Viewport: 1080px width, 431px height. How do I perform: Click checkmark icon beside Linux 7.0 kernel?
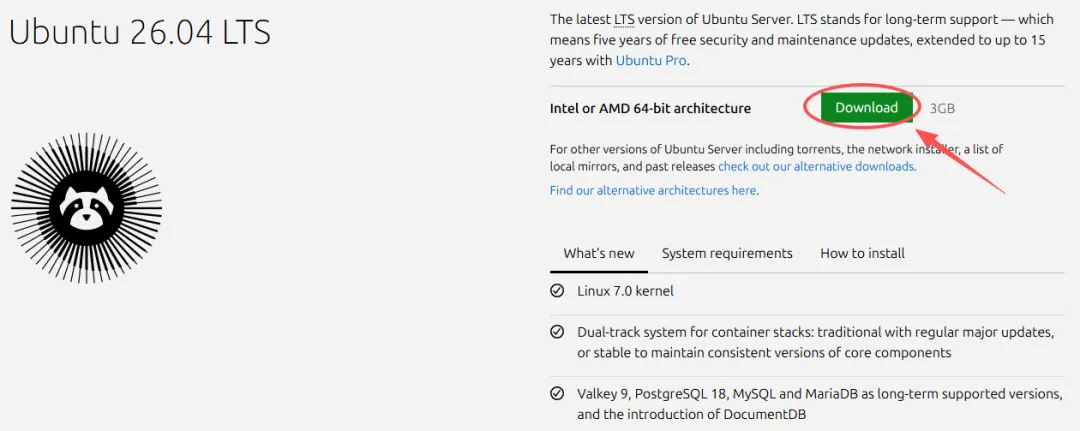point(557,291)
